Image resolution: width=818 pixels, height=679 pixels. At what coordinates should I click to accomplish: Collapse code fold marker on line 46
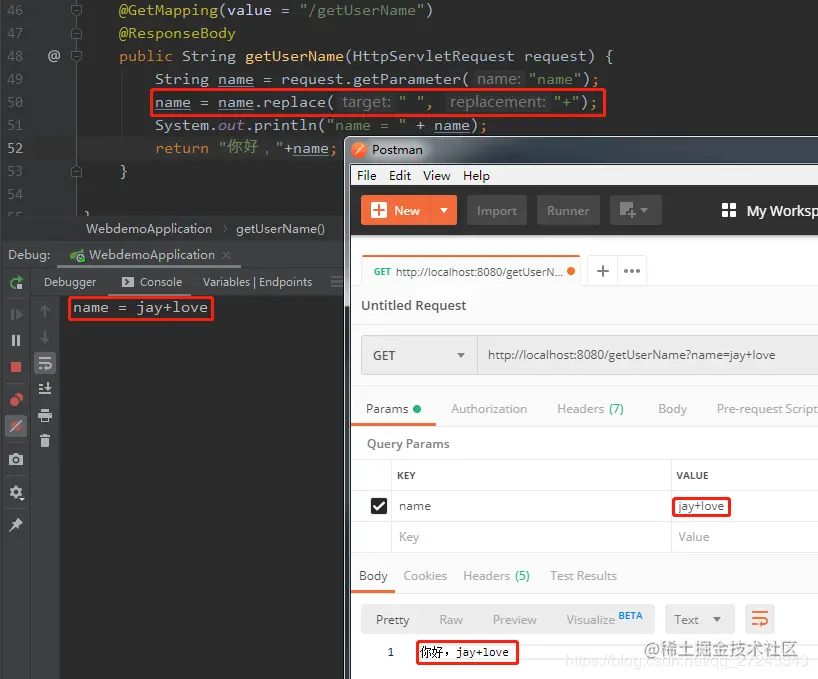point(76,10)
